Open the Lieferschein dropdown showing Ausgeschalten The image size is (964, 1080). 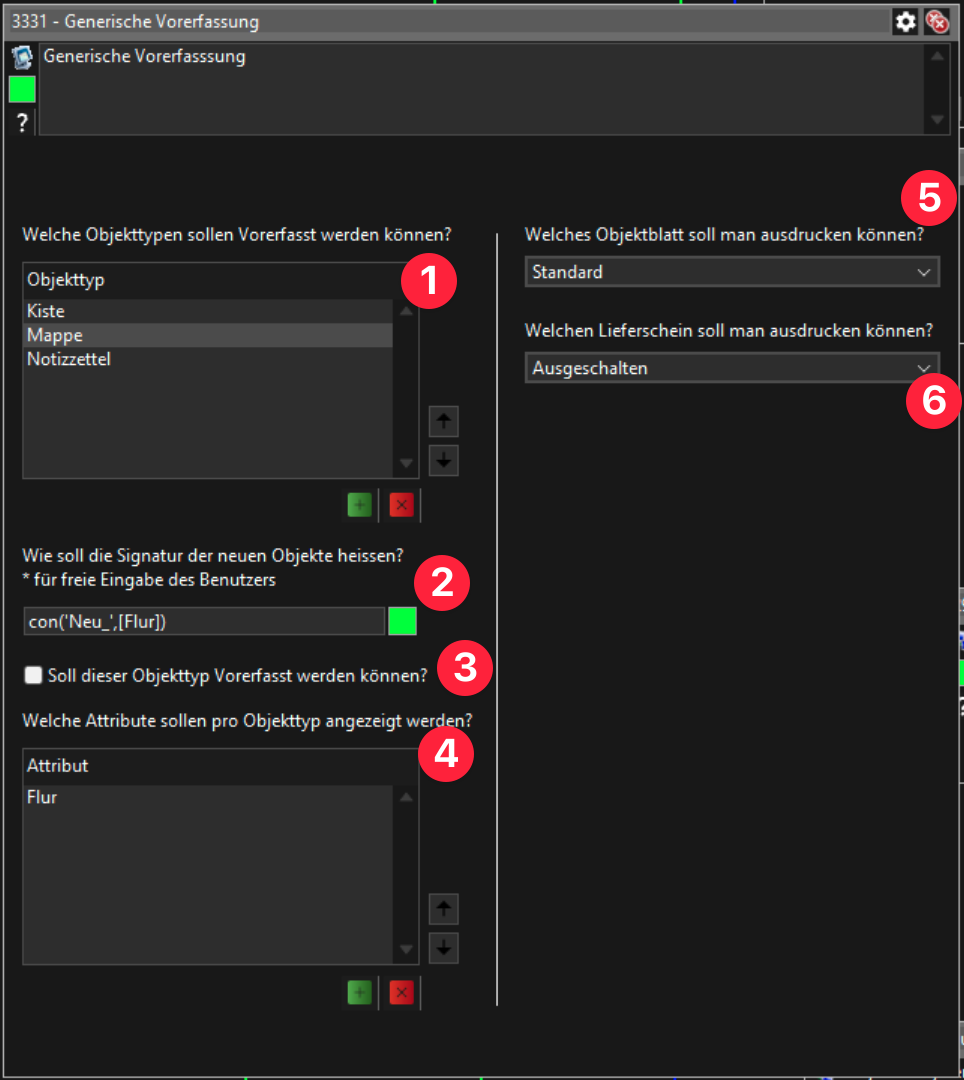point(731,368)
